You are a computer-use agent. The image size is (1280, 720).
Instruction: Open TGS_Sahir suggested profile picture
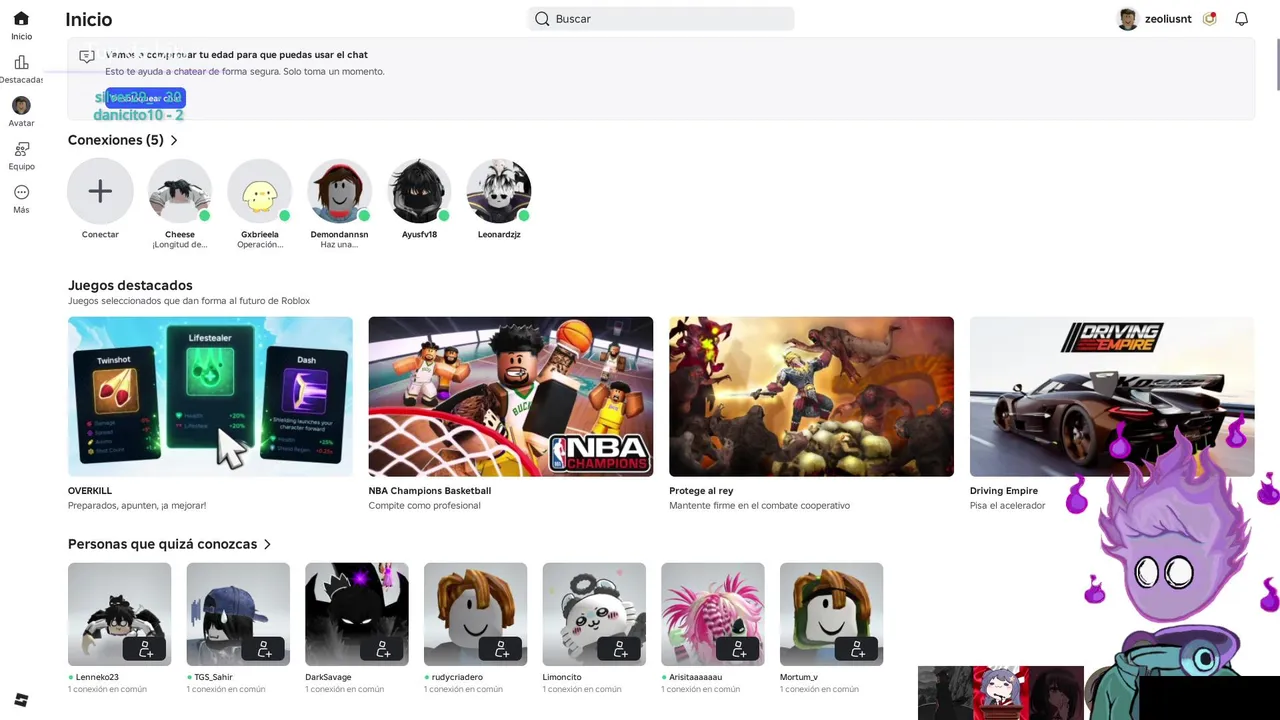(238, 614)
